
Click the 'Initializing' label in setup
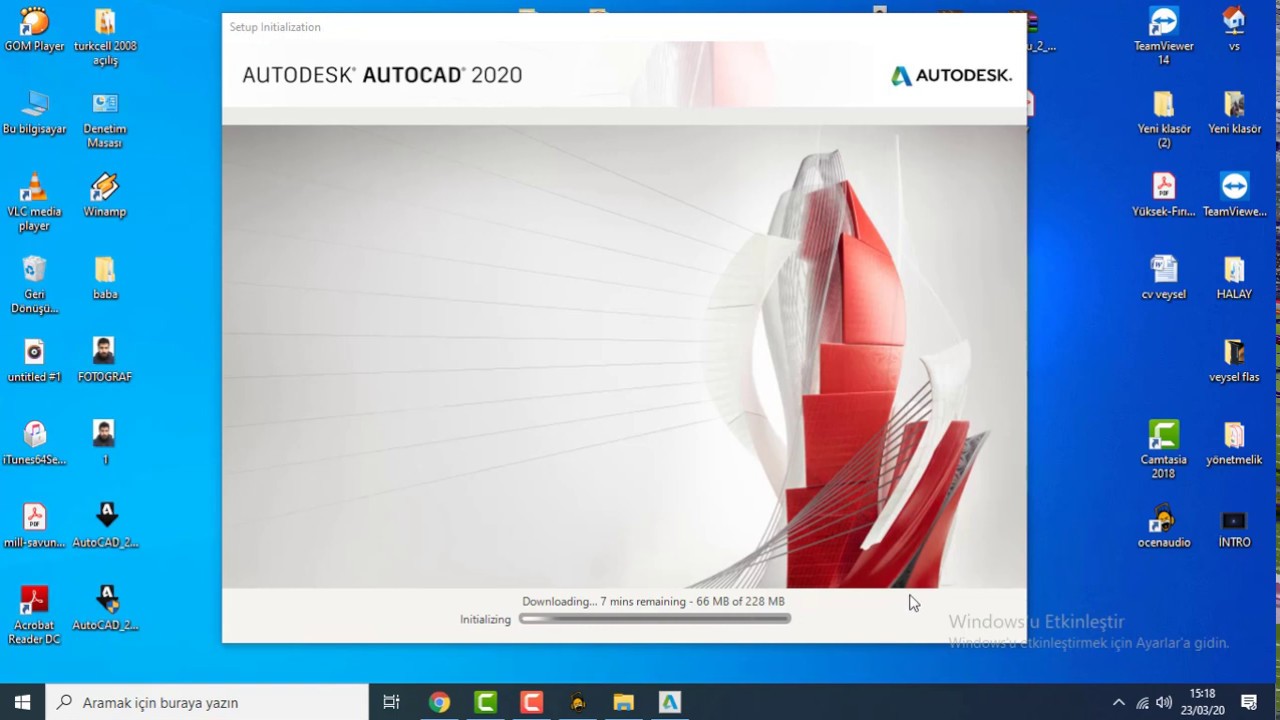pos(485,619)
